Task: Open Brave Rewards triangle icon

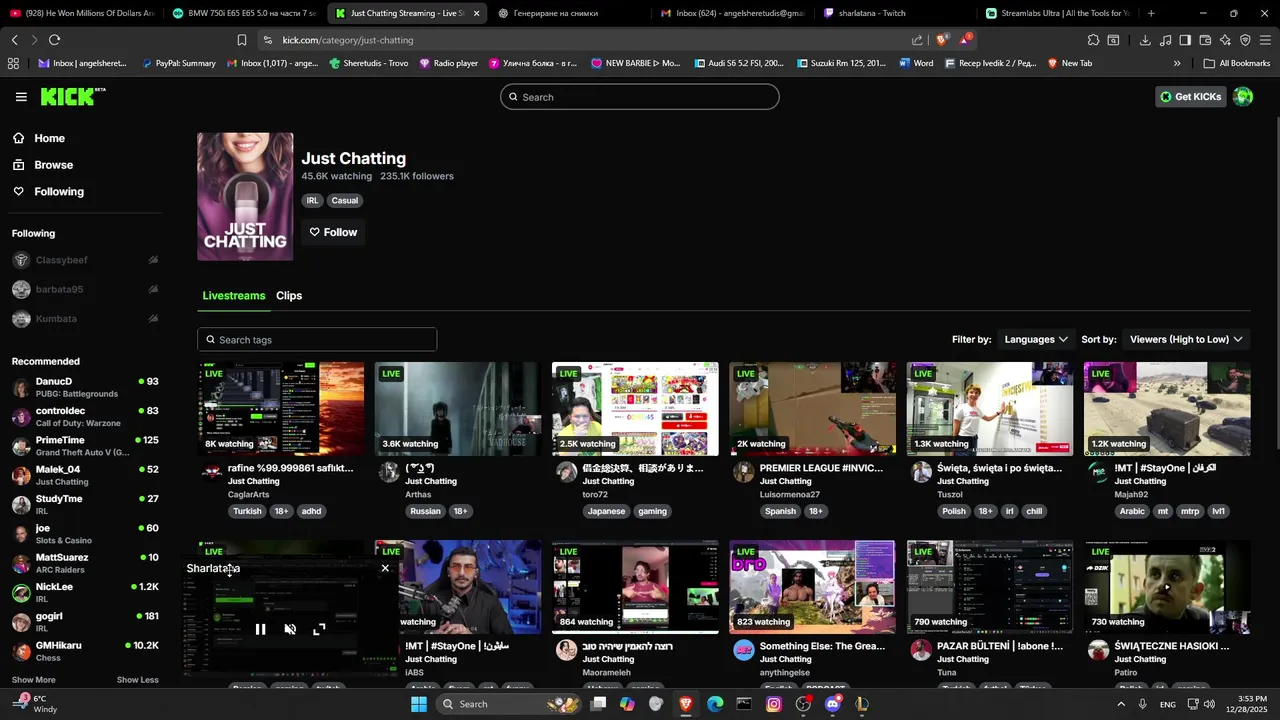Action: [x=965, y=40]
